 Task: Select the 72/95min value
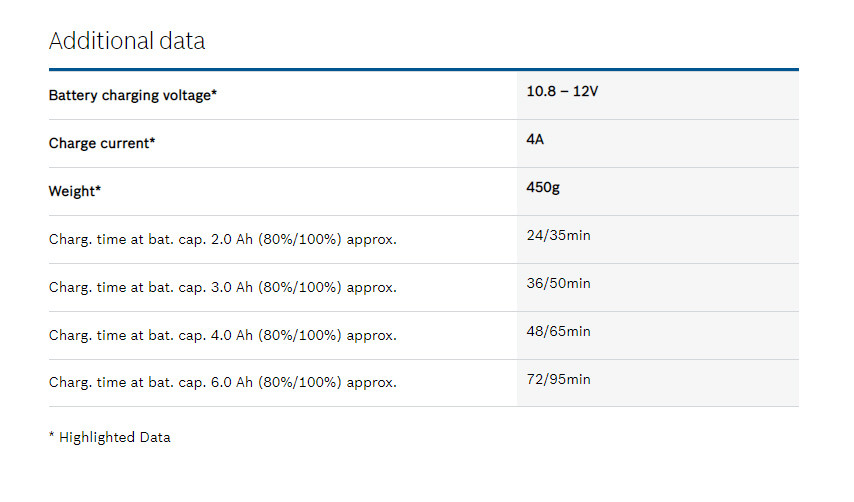[x=558, y=379]
